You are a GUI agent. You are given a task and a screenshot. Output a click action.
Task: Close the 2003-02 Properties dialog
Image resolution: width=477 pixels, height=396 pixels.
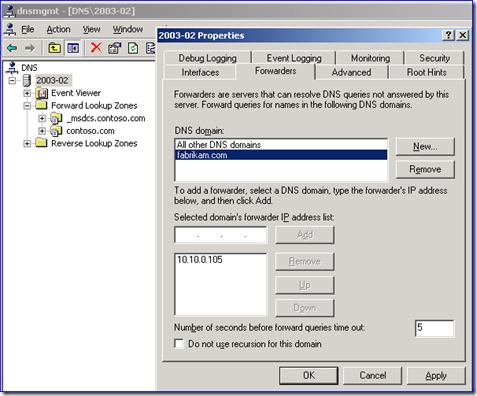463,35
